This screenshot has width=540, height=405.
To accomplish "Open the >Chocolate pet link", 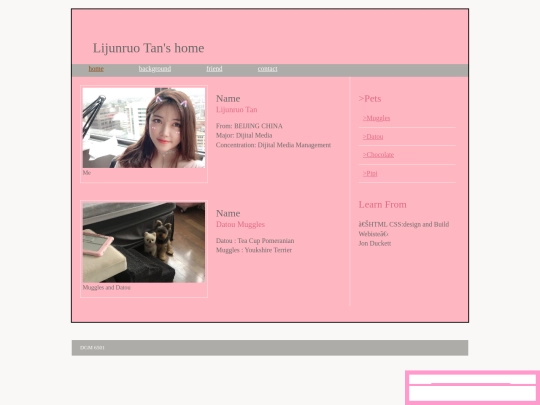I will click(x=378, y=155).
